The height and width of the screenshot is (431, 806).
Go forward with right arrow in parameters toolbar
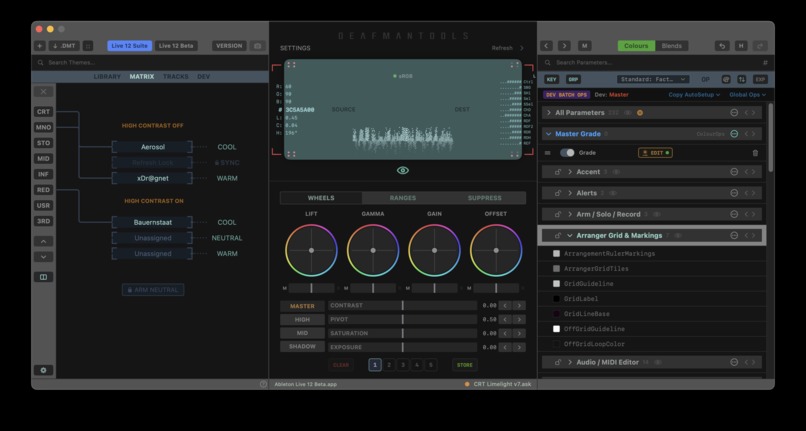point(564,46)
